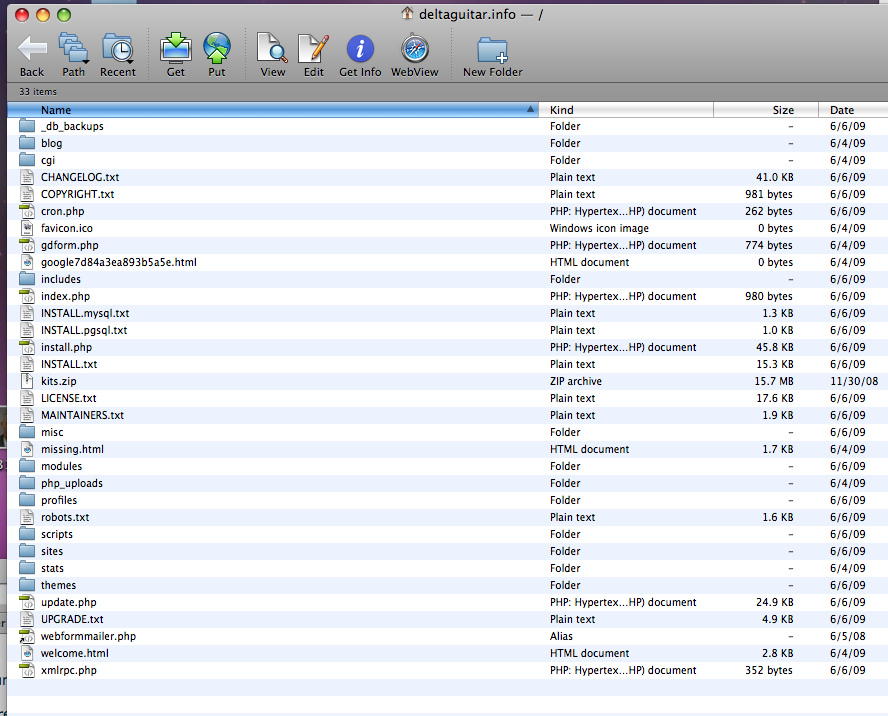
Task: Select the _db_backups folder
Action: tap(447, 126)
